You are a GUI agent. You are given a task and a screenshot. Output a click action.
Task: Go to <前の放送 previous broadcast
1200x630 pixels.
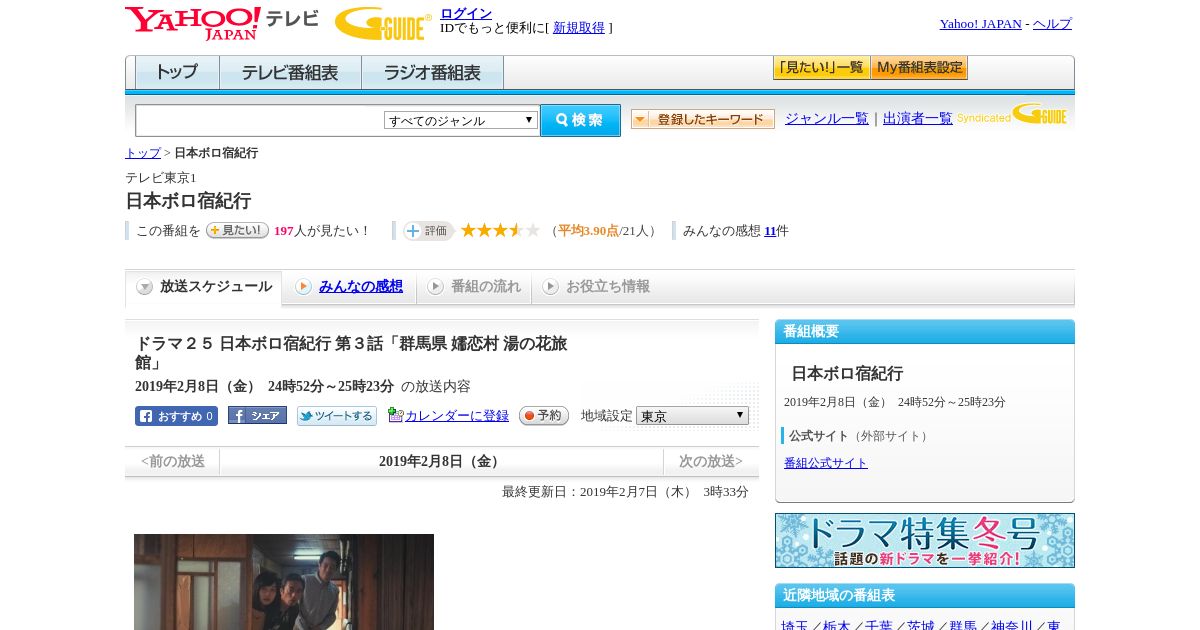pos(173,462)
